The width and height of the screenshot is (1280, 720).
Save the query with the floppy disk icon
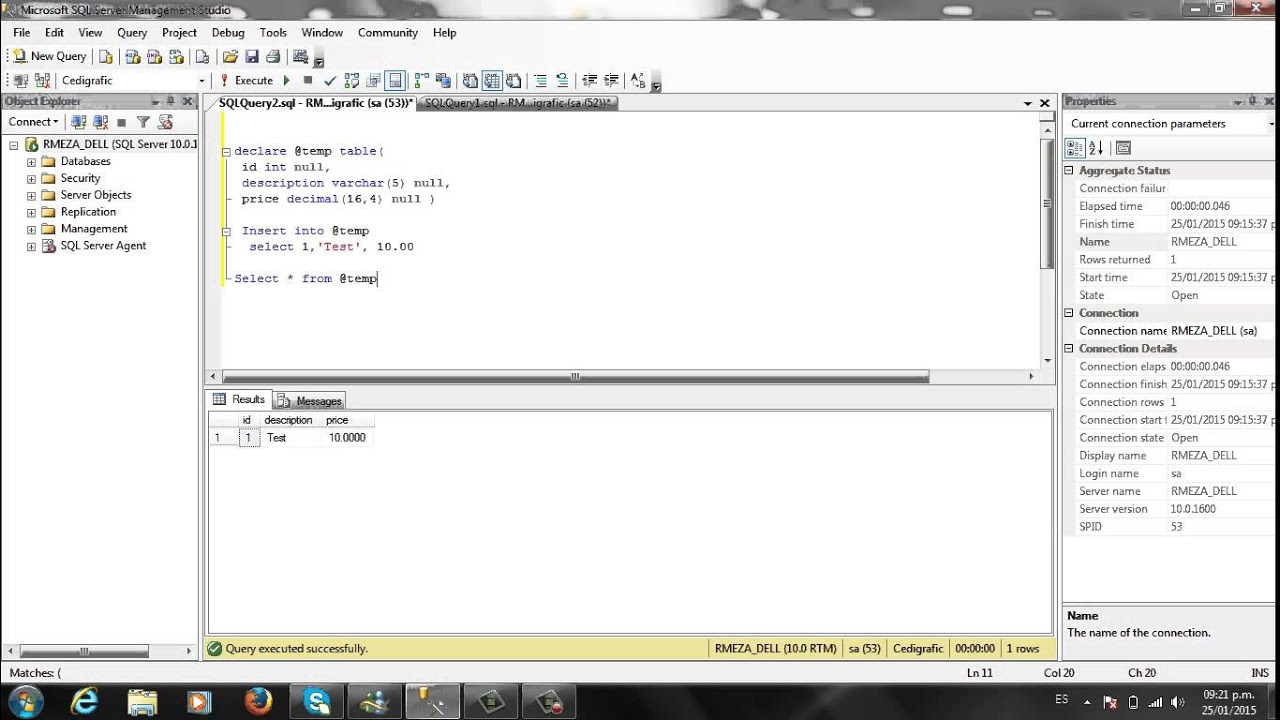point(252,57)
